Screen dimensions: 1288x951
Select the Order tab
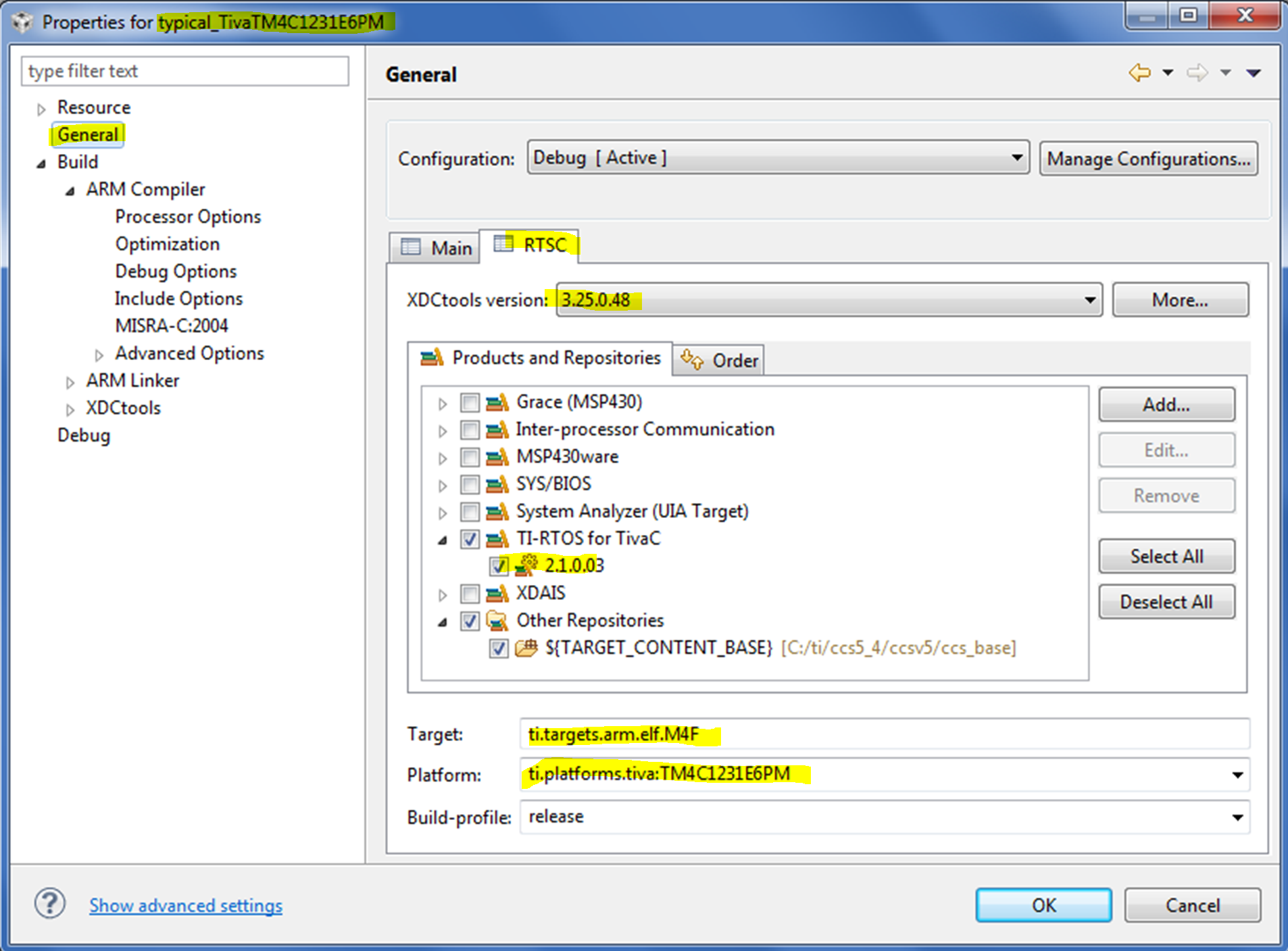(719, 360)
